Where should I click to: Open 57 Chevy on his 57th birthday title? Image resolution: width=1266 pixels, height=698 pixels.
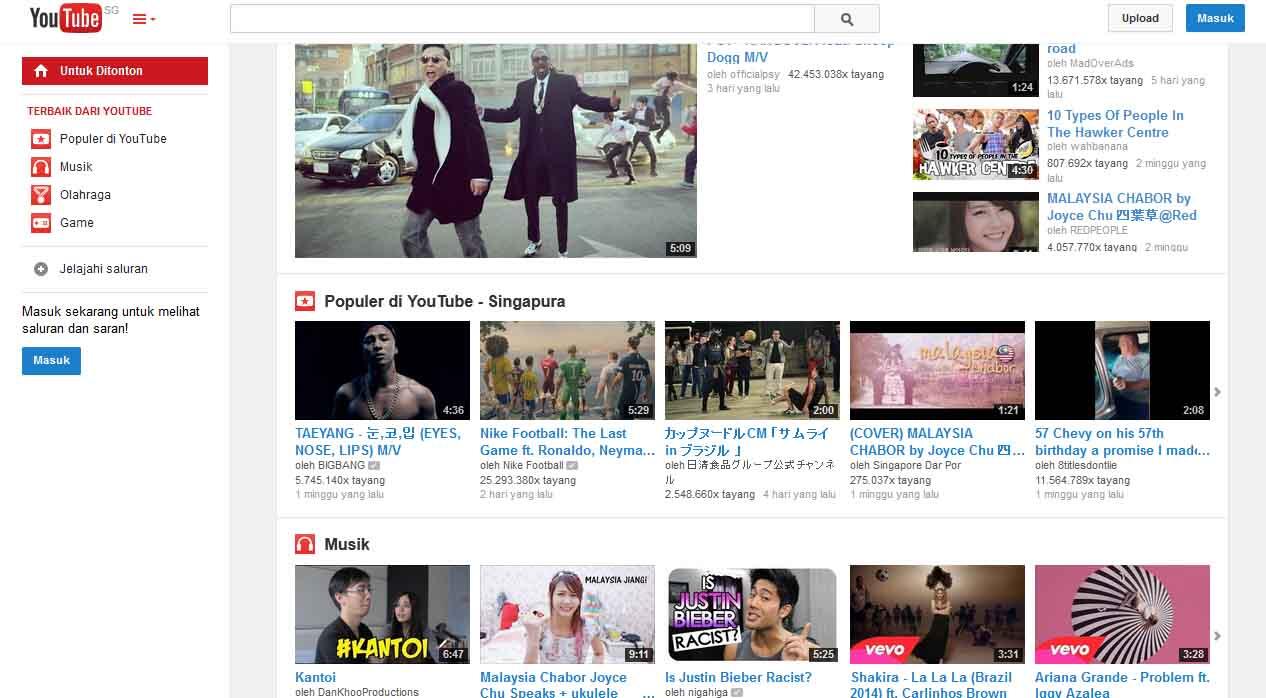(1122, 442)
